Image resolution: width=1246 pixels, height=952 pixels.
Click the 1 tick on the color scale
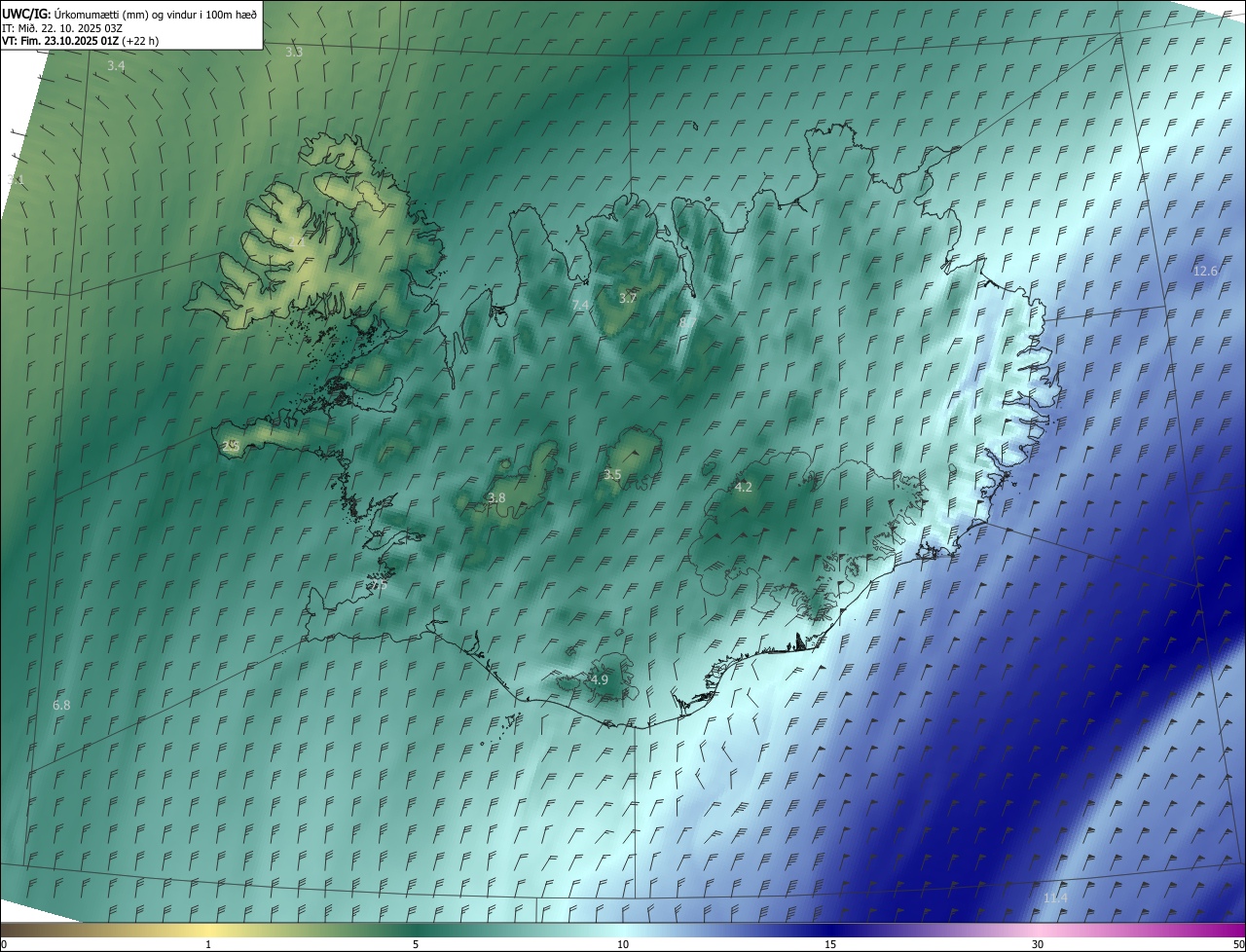coord(208,944)
